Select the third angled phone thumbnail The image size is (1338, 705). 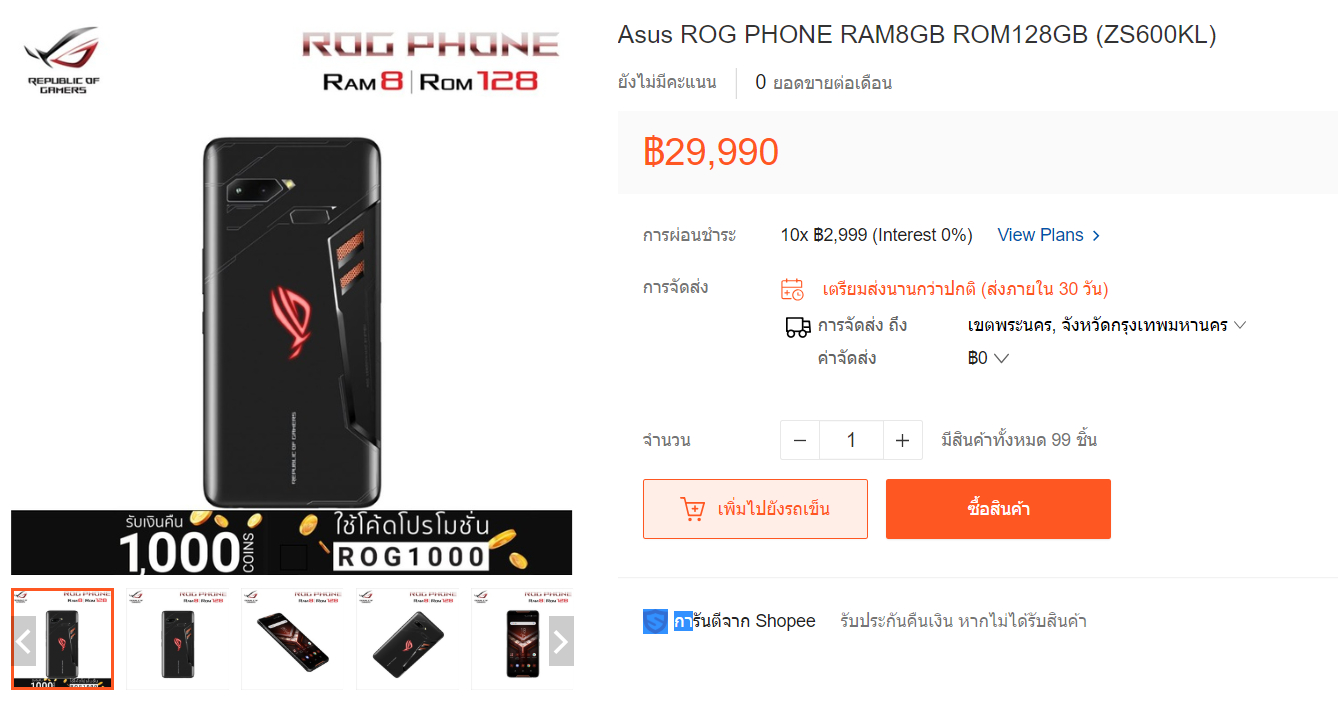coord(292,639)
